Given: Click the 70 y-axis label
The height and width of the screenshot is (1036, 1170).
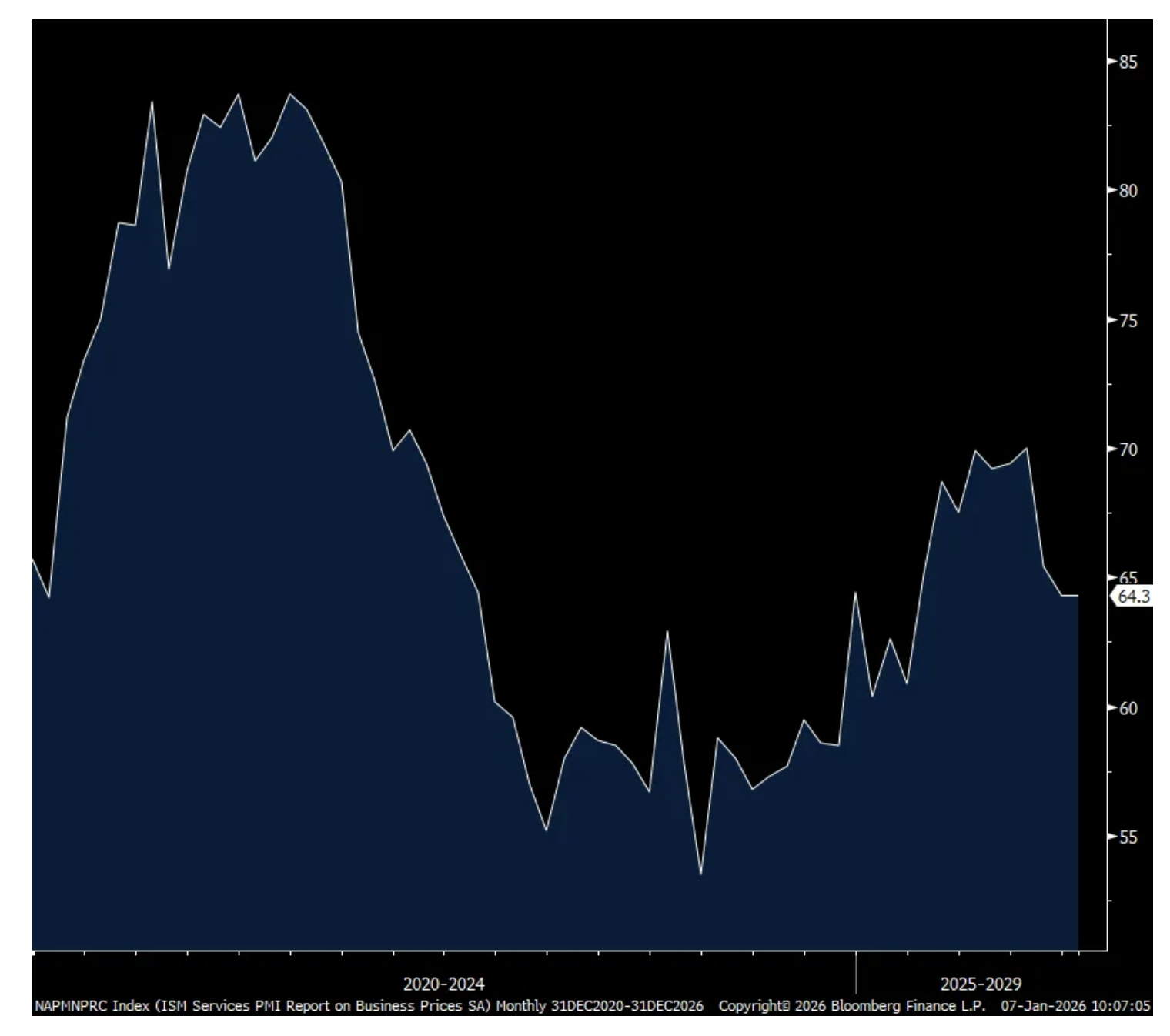Looking at the screenshot, I should coord(1128,449).
